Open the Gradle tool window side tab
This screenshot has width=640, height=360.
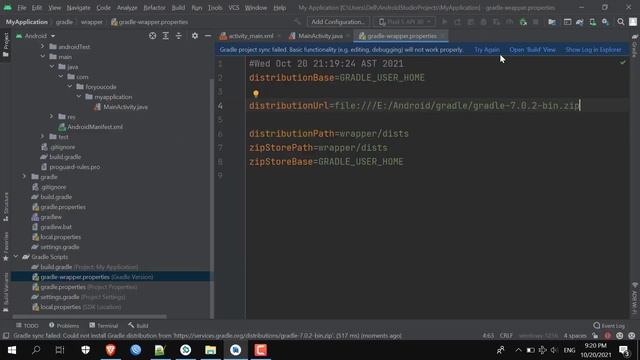point(635,45)
